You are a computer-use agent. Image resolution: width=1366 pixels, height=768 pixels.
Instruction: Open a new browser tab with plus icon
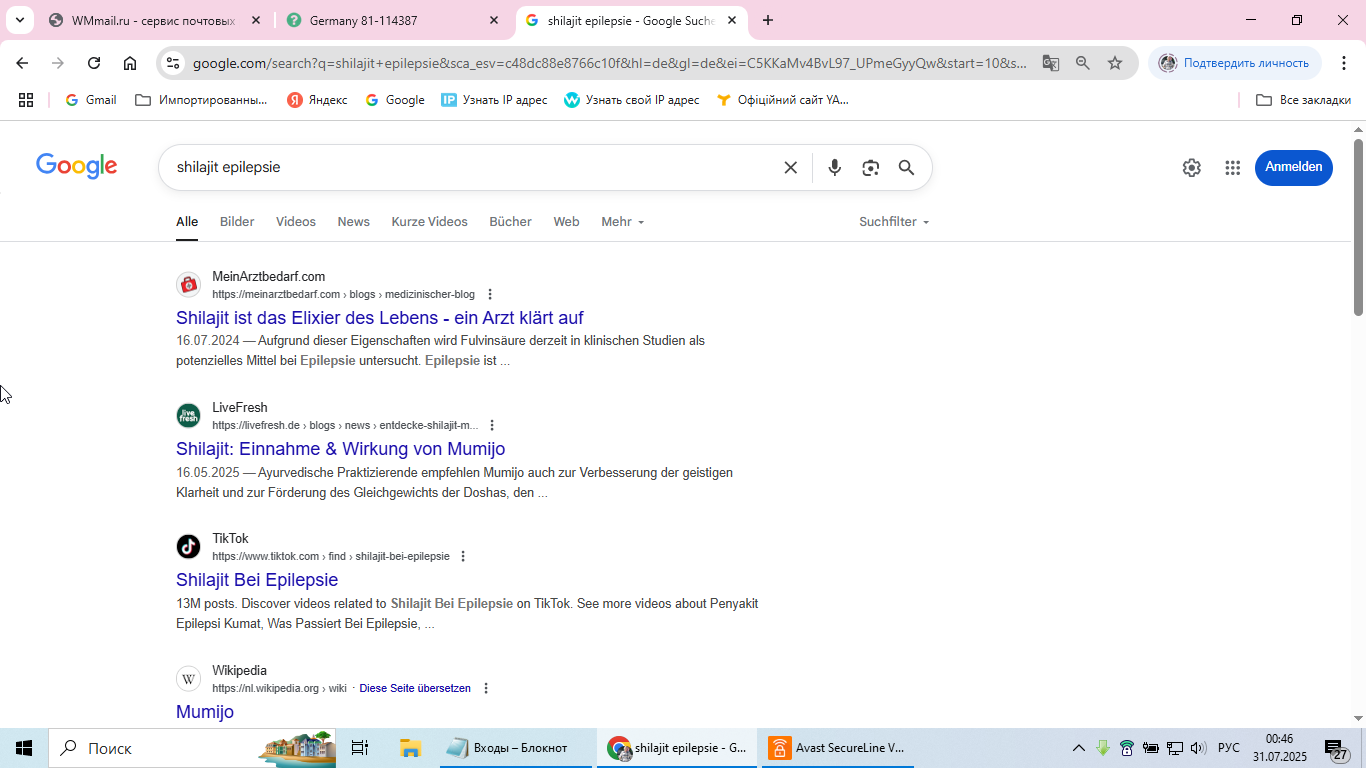(x=768, y=20)
